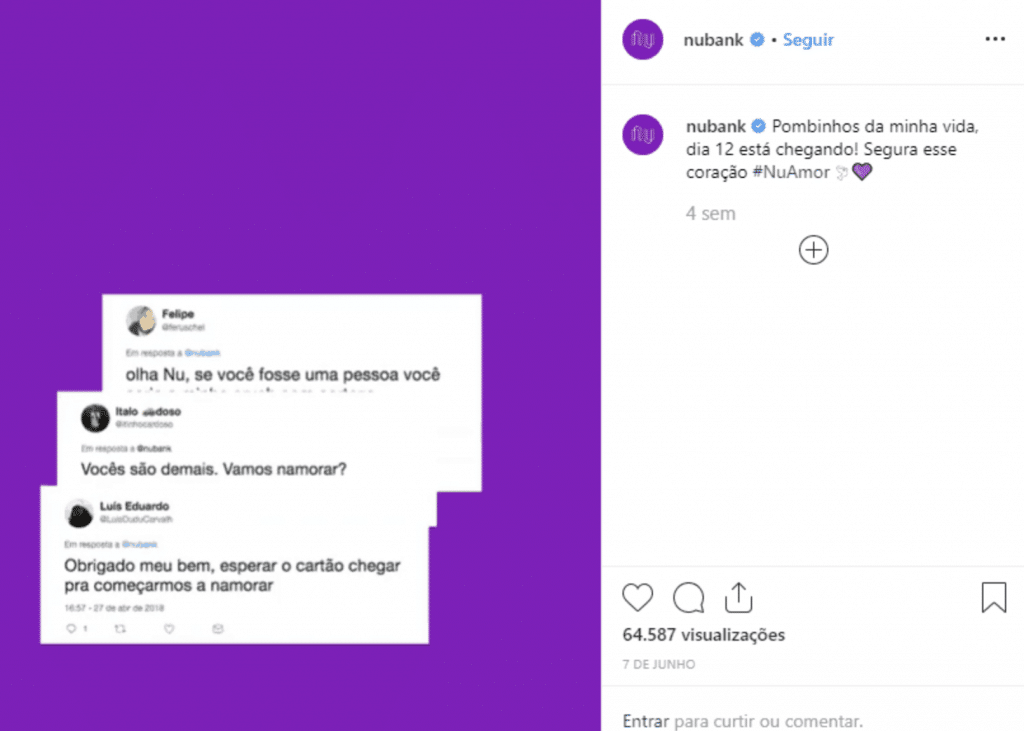Click the Entrar login link
Viewport: 1024px width, 731px height.
[x=646, y=720]
